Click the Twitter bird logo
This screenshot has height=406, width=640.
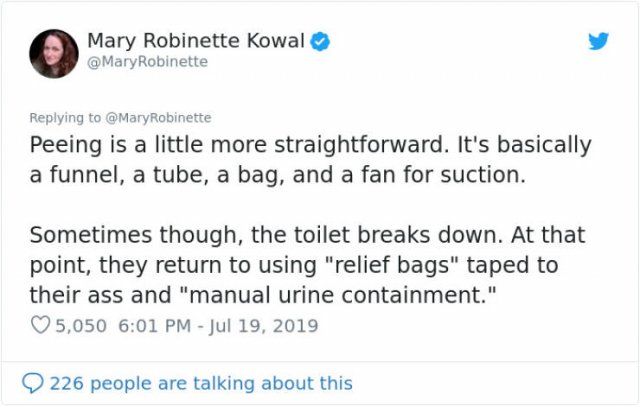(598, 41)
